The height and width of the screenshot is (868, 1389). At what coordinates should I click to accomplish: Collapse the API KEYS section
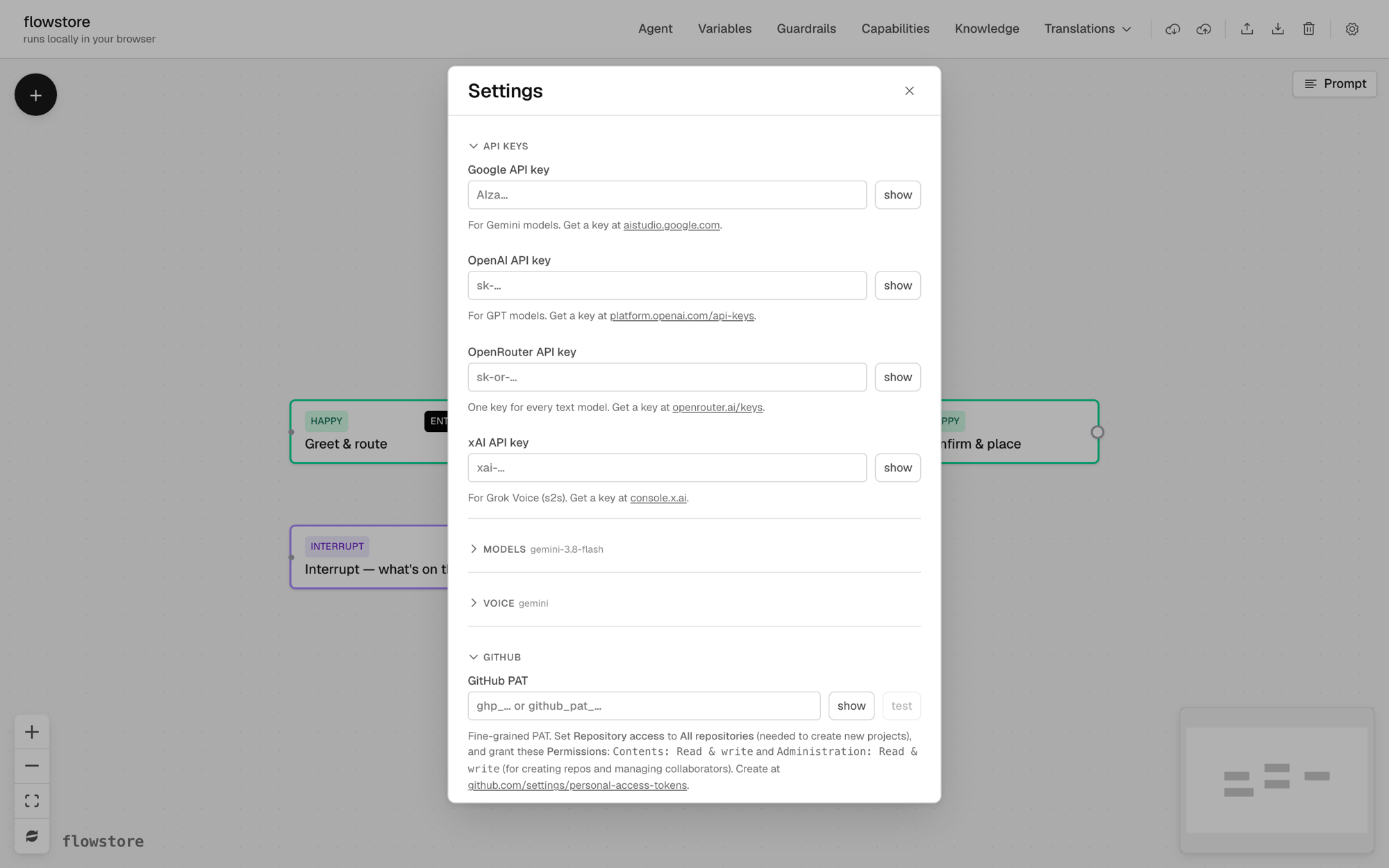(499, 146)
